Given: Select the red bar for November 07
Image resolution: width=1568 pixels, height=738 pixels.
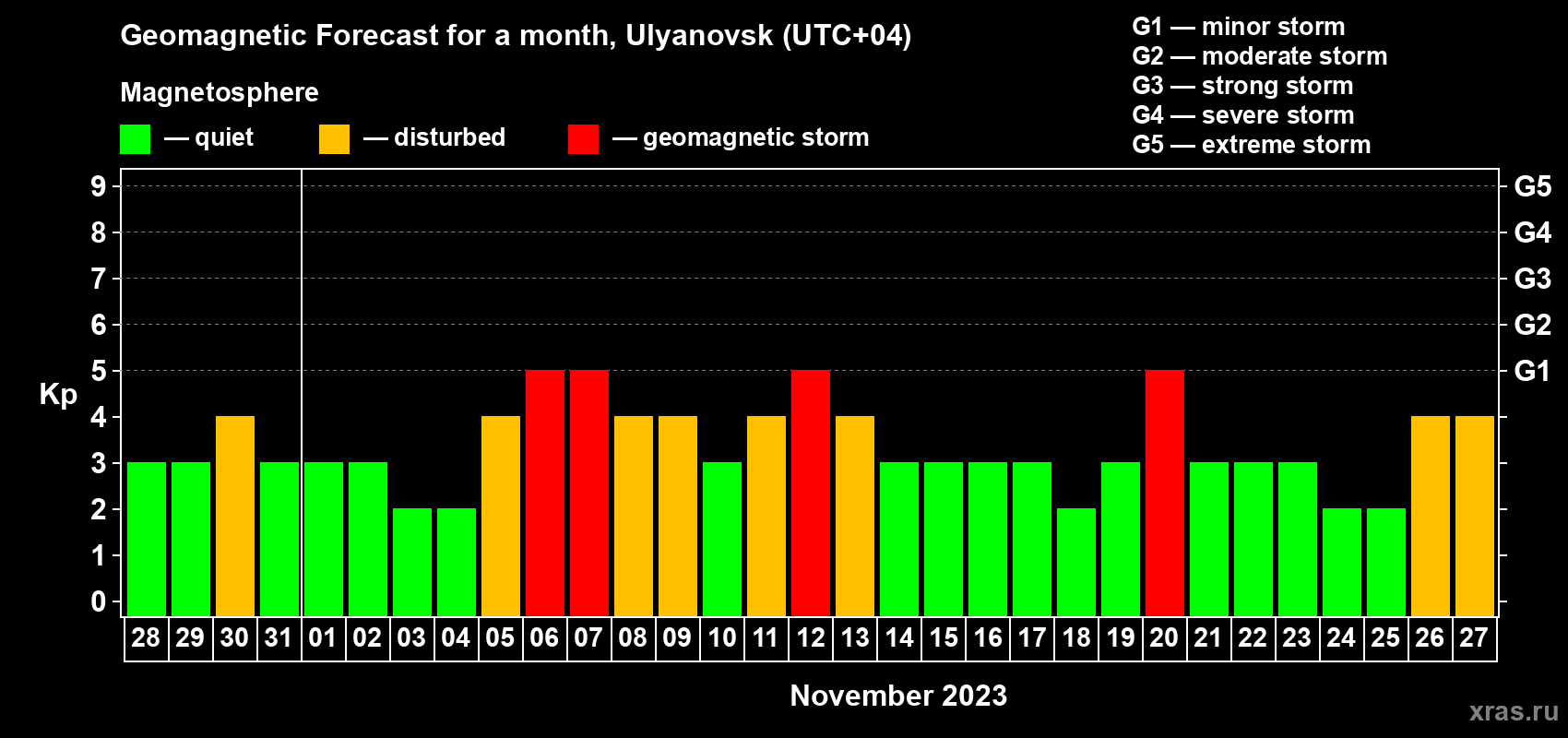Looking at the screenshot, I should (x=589, y=493).
